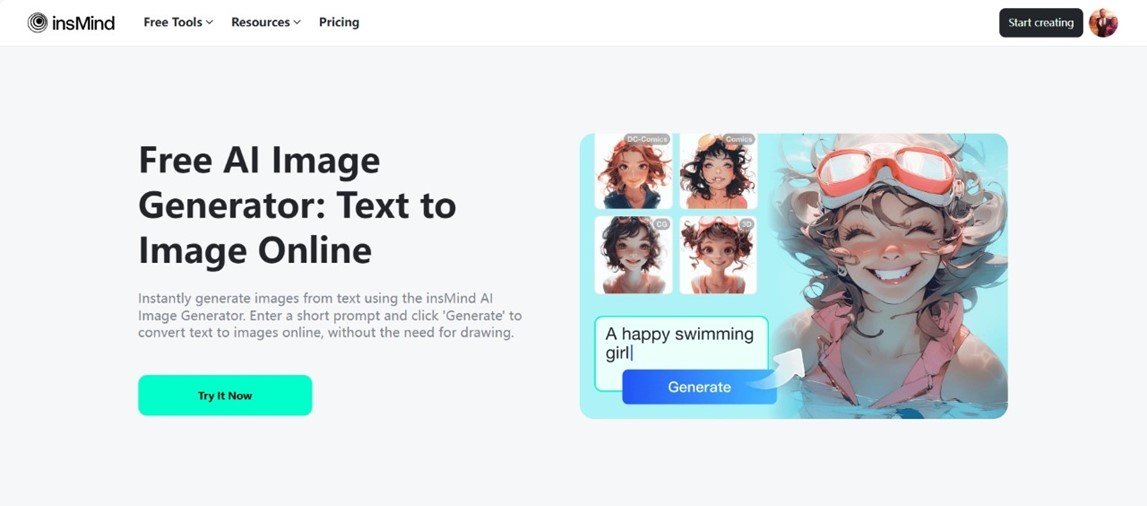
Task: Click the blue Generate button
Action: coord(699,388)
